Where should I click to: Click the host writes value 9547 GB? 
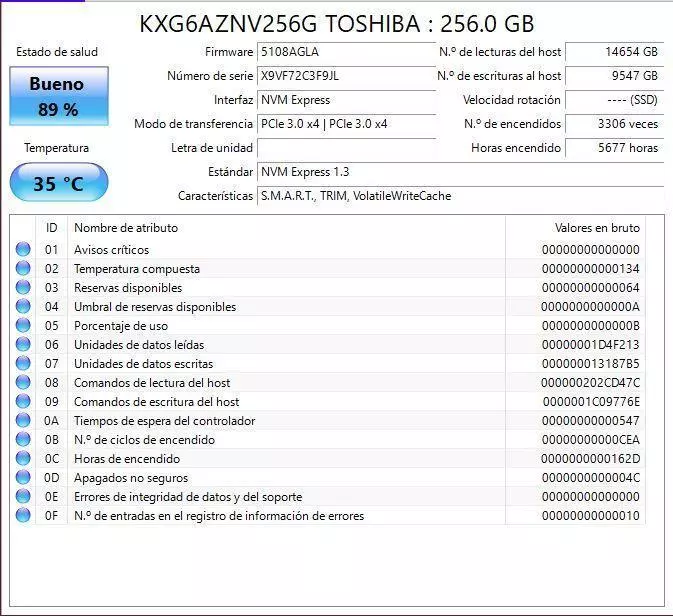tap(615, 76)
